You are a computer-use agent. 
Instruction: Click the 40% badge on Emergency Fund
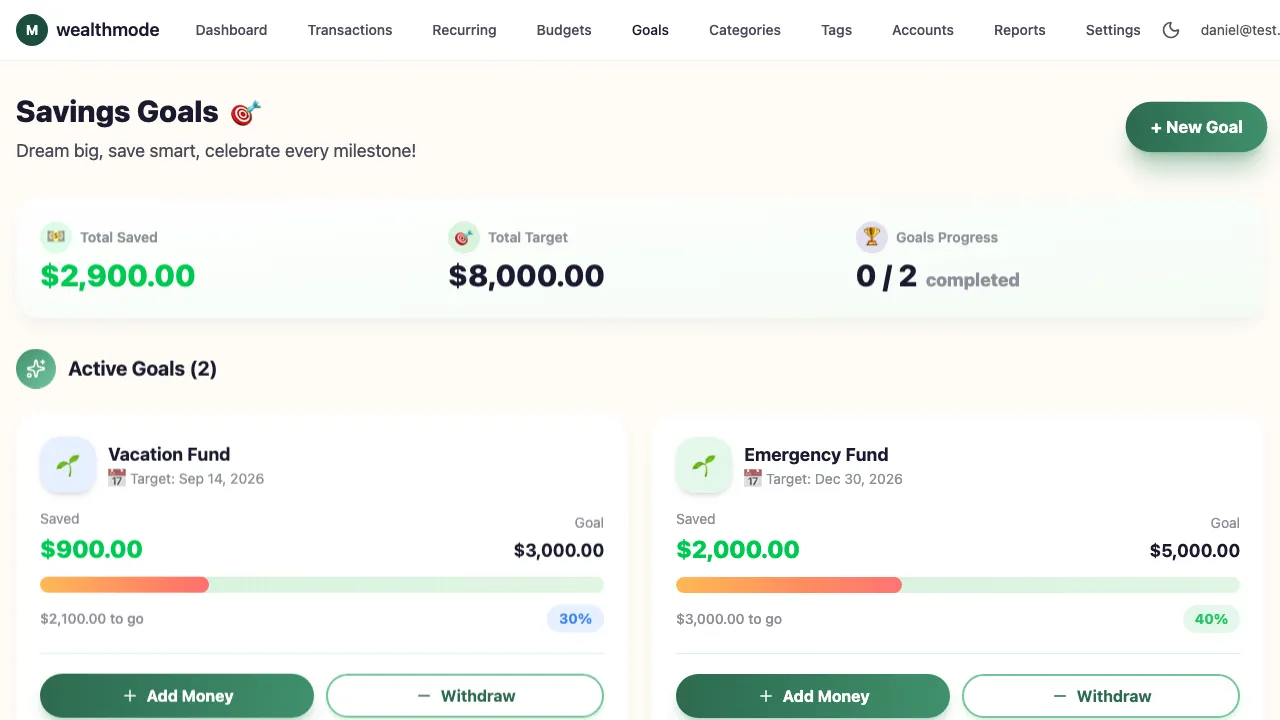pos(1211,619)
